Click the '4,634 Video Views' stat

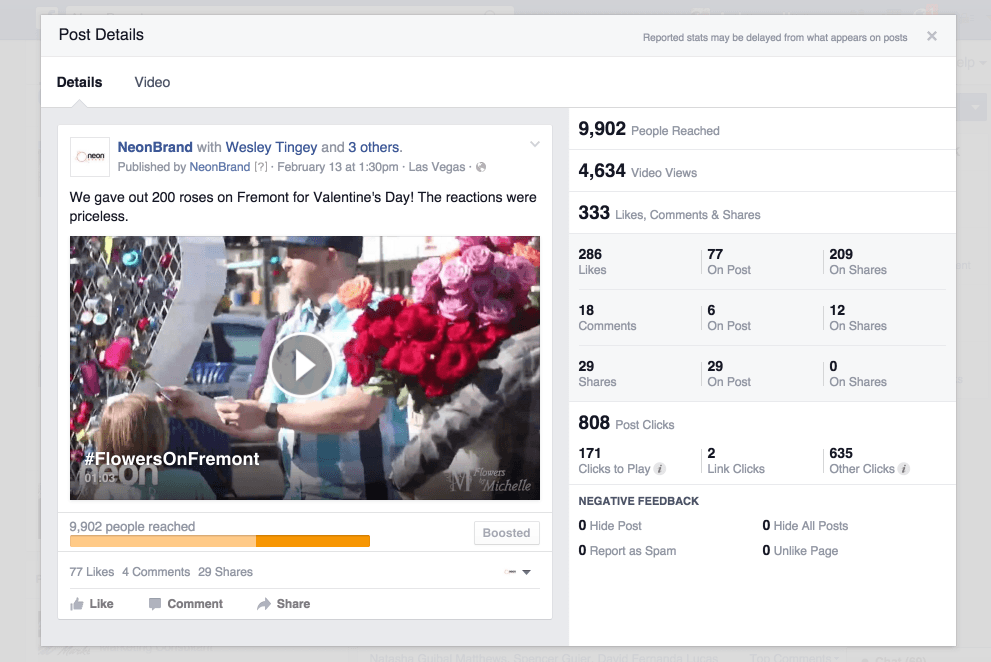(638, 171)
